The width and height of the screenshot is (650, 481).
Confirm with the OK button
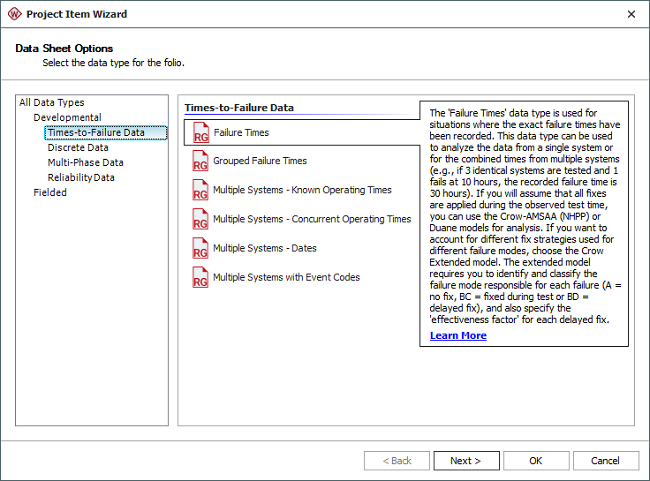[536, 461]
